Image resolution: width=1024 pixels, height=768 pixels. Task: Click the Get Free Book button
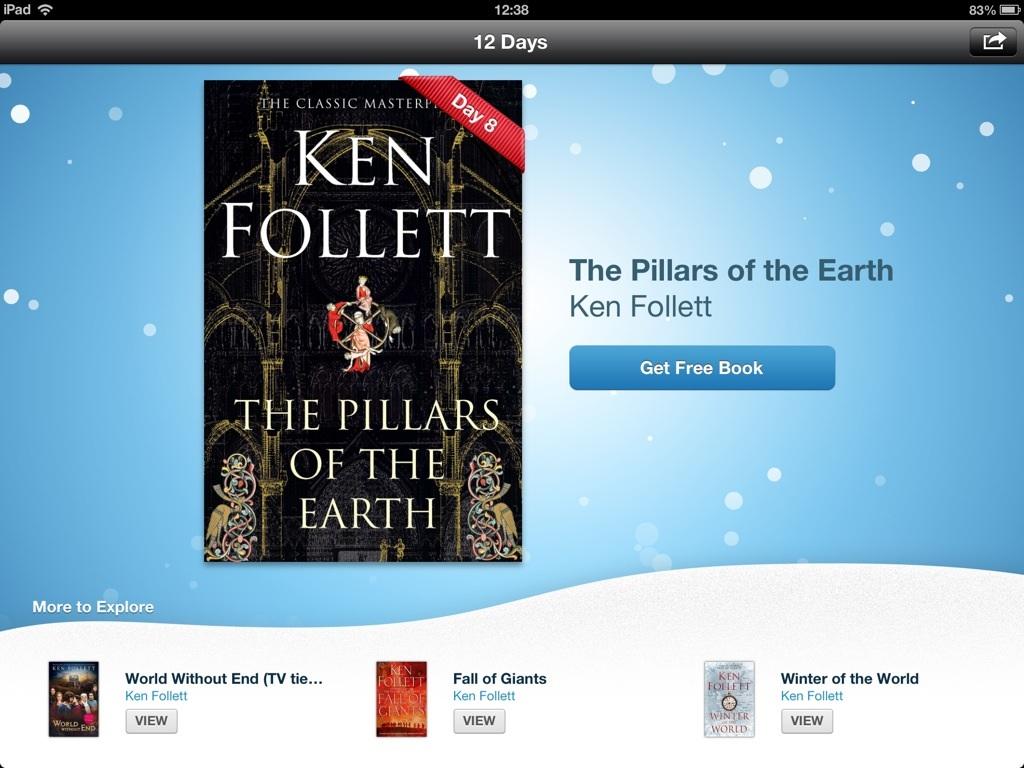pyautogui.click(x=702, y=368)
